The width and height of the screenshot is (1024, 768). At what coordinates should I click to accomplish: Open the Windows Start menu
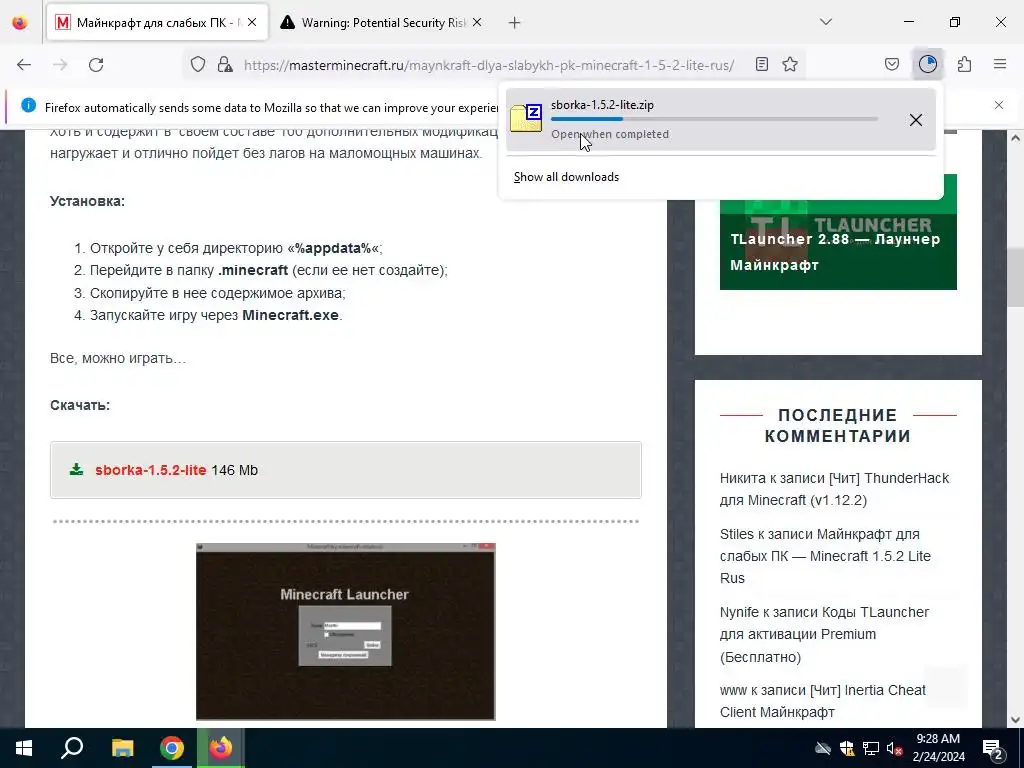click(x=24, y=748)
